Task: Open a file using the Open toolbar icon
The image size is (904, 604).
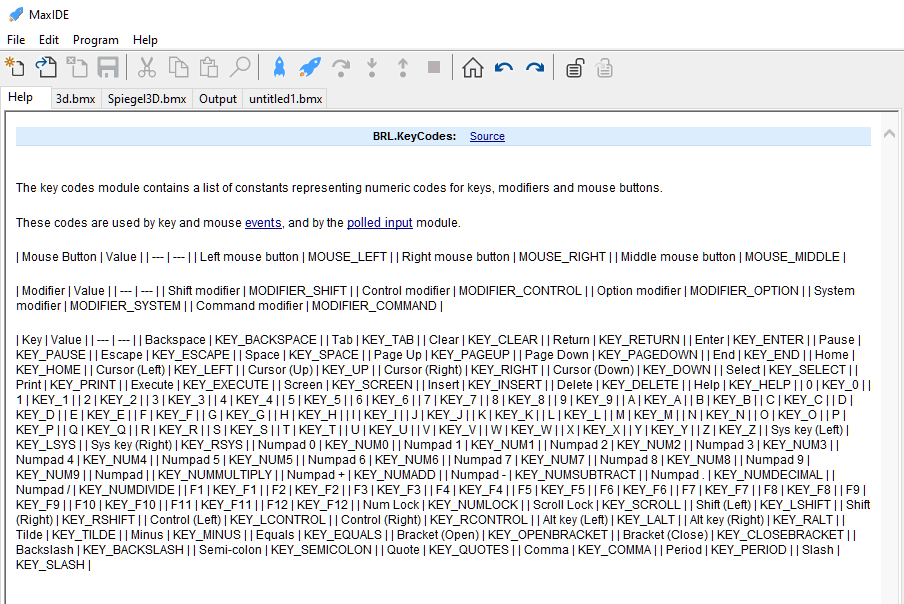Action: click(x=45, y=70)
